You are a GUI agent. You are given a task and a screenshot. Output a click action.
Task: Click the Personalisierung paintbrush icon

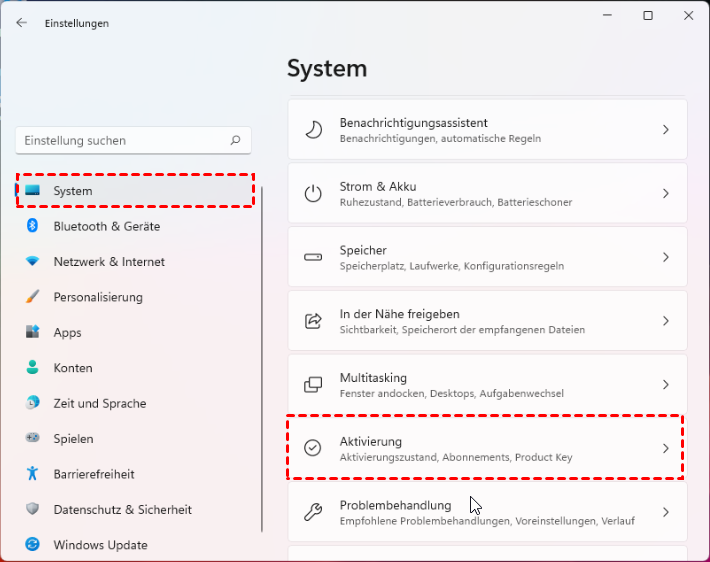tap(33, 297)
